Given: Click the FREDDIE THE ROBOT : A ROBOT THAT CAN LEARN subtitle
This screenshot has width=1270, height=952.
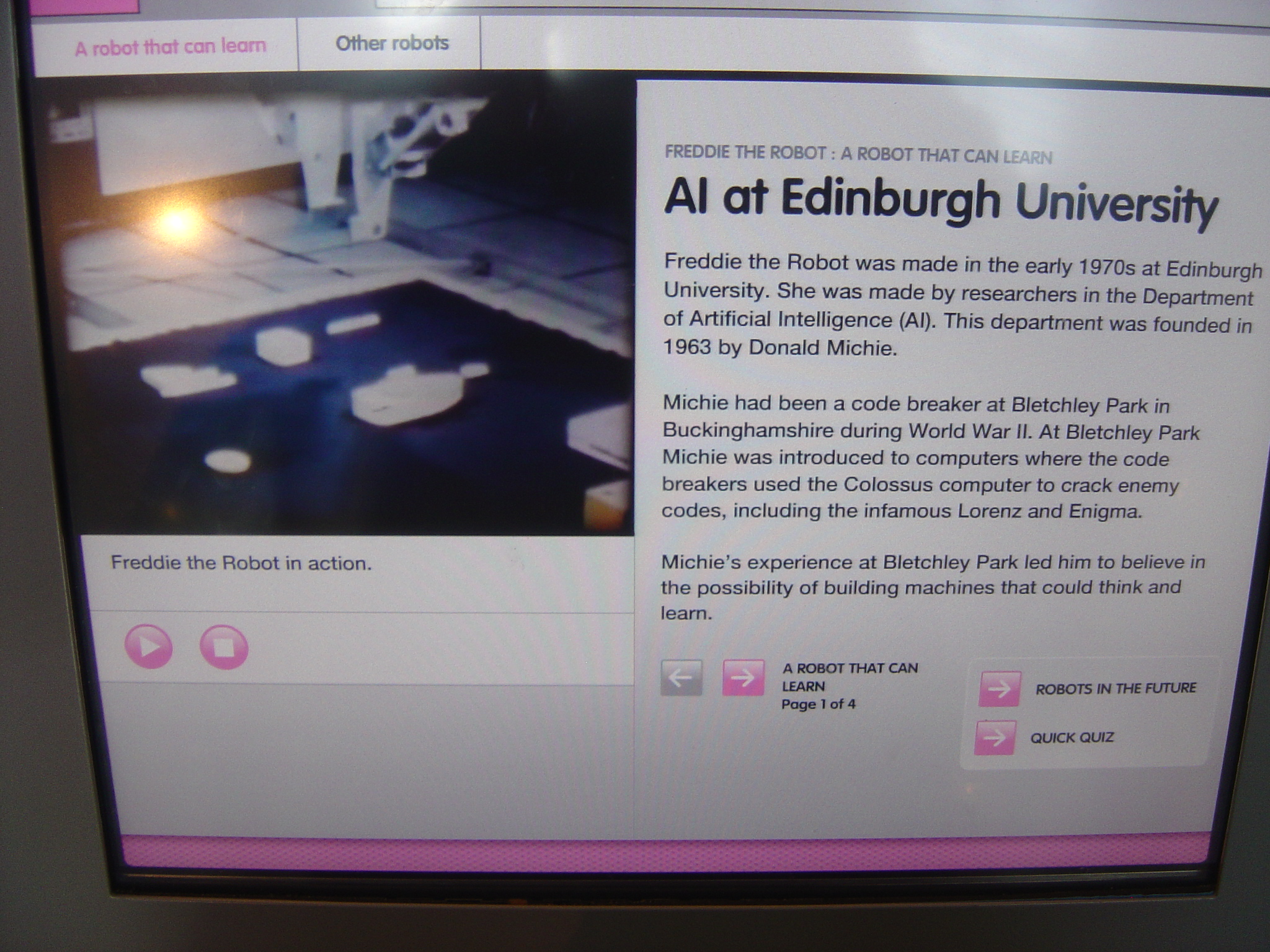Looking at the screenshot, I should pos(858,154).
